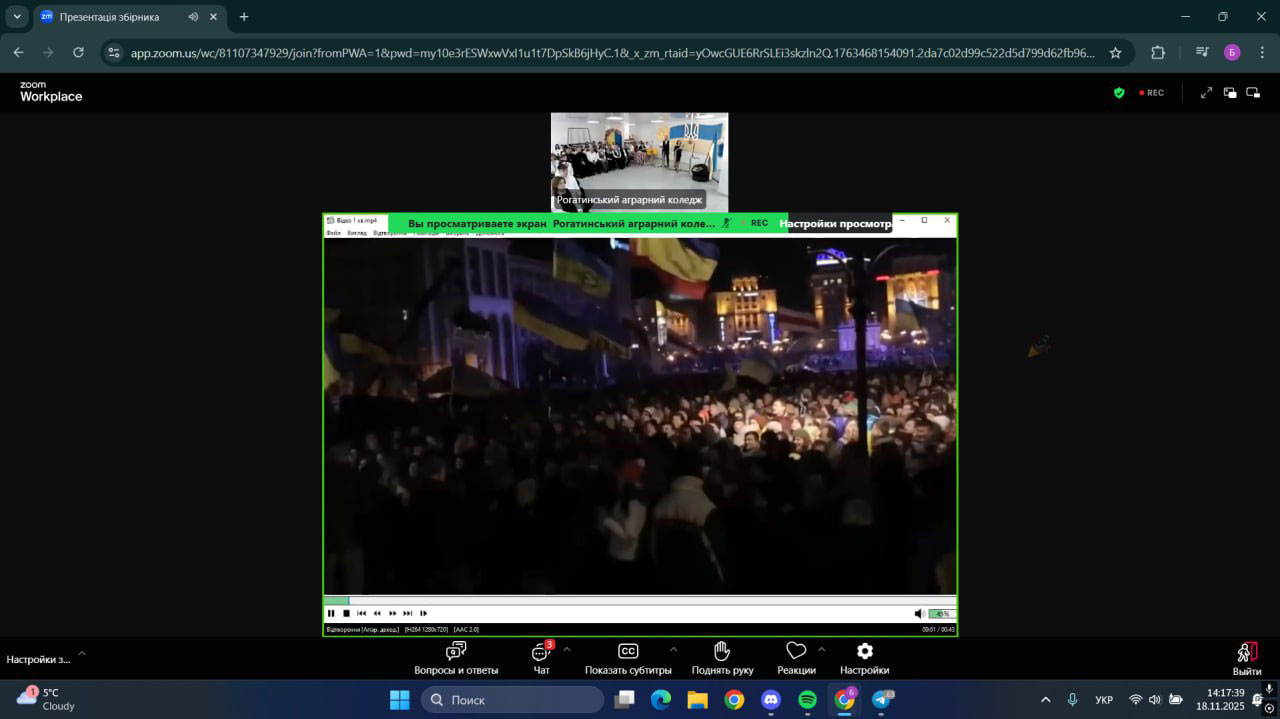Enter Zoom full screen mode
The height and width of the screenshot is (719, 1280).
[1206, 93]
